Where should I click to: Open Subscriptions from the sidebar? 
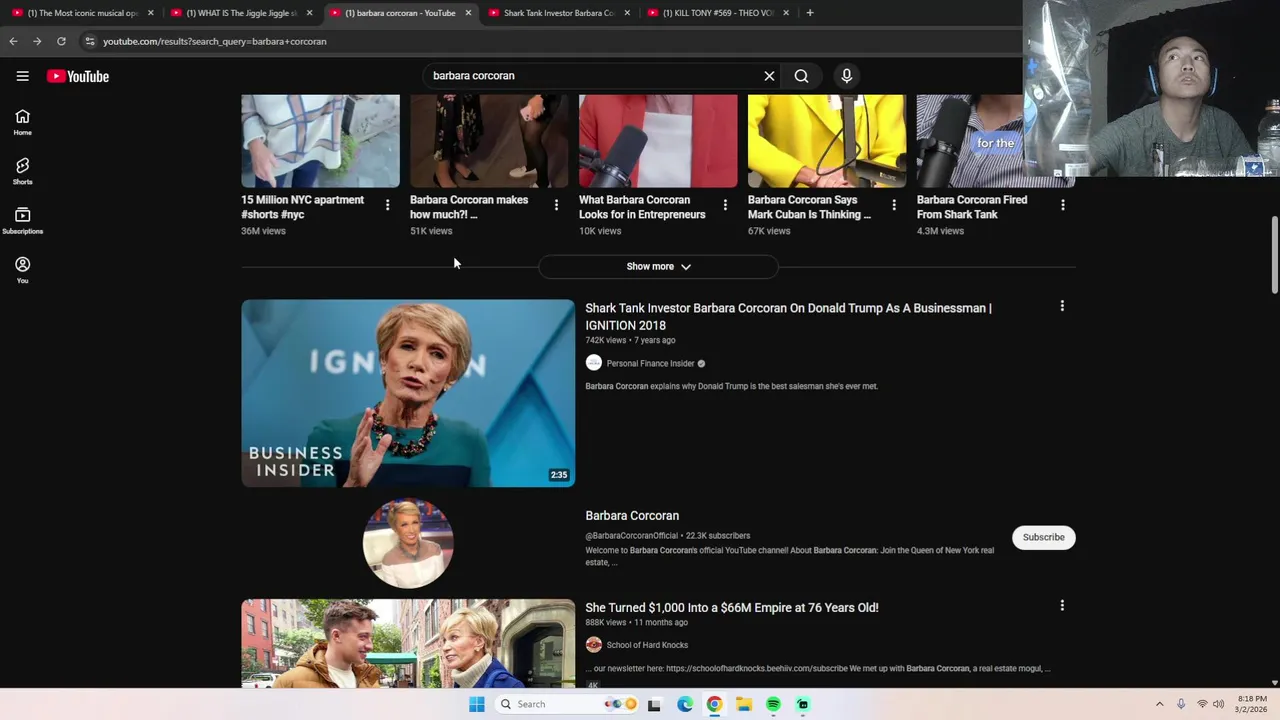click(x=22, y=221)
